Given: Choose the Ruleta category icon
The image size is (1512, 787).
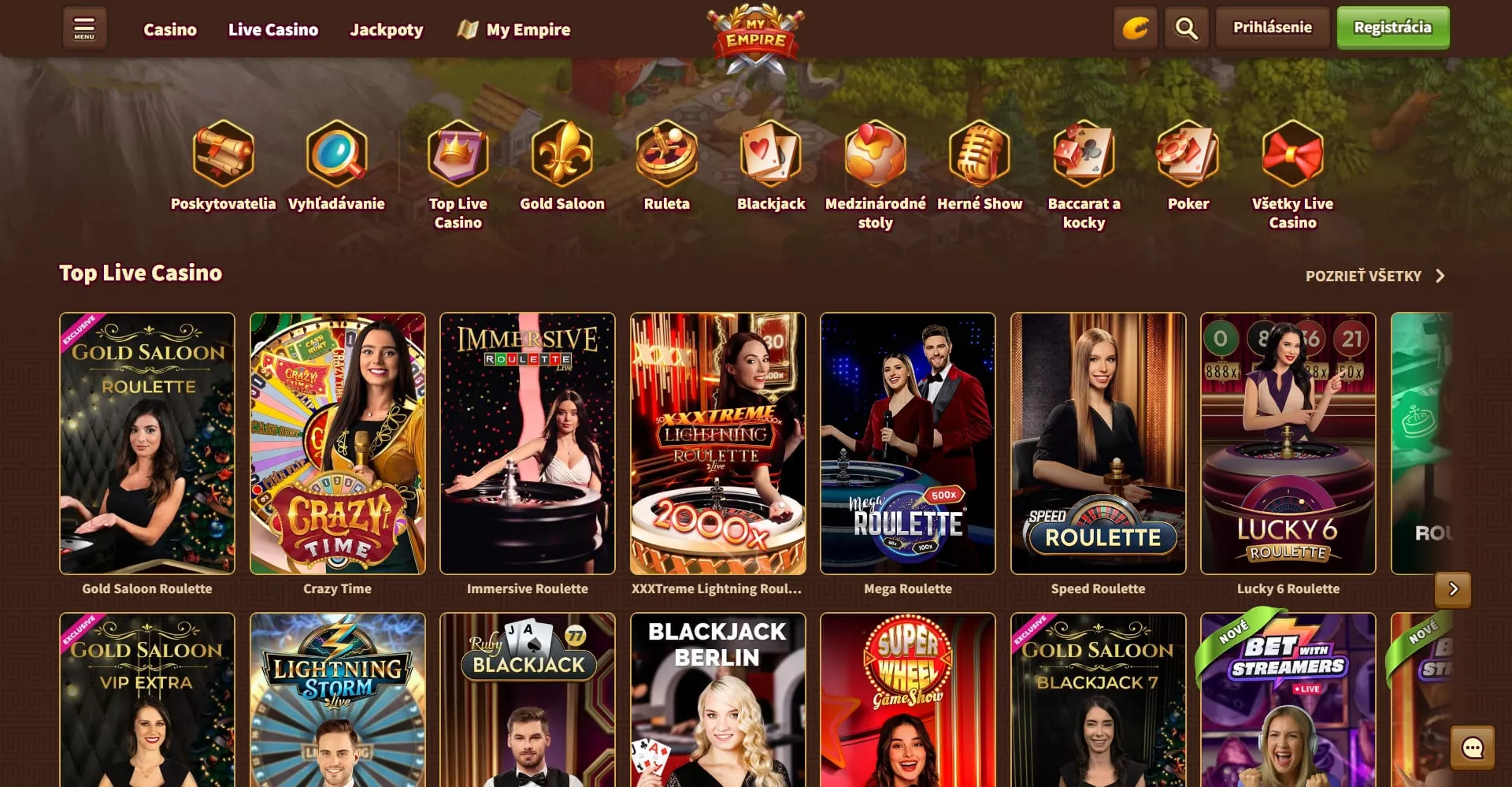Looking at the screenshot, I should tap(666, 154).
